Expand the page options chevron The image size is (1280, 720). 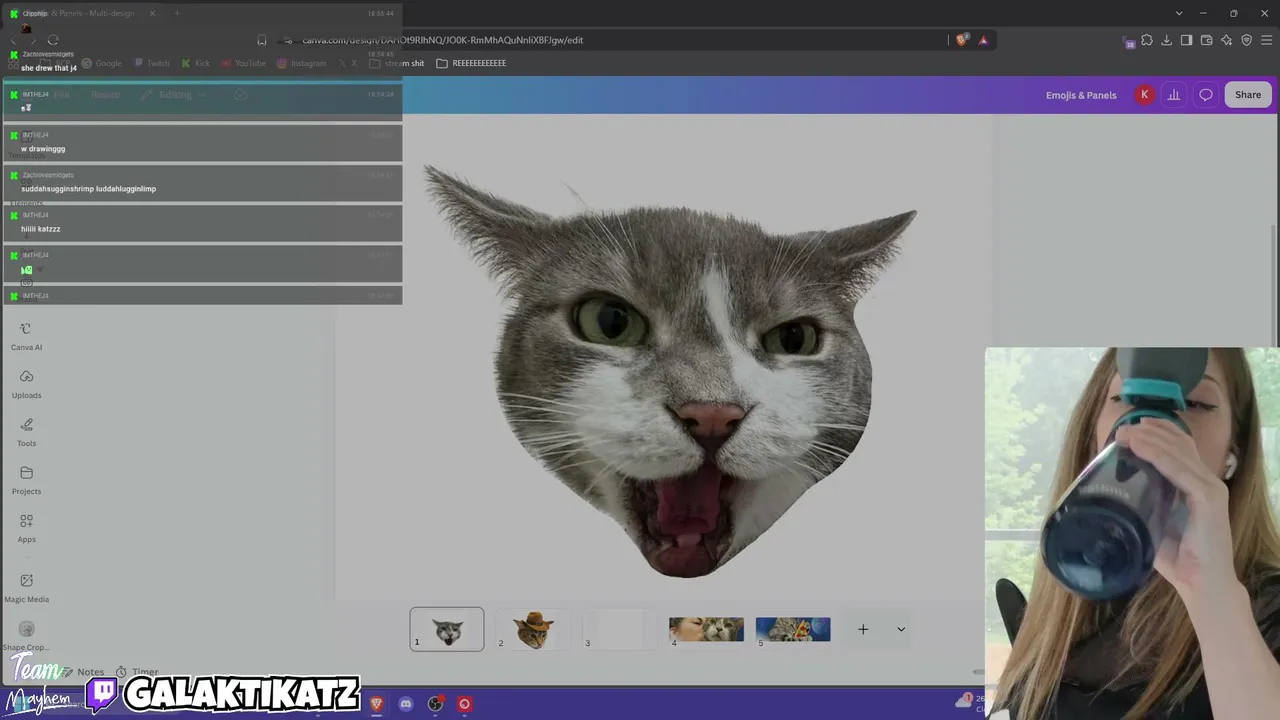point(901,629)
